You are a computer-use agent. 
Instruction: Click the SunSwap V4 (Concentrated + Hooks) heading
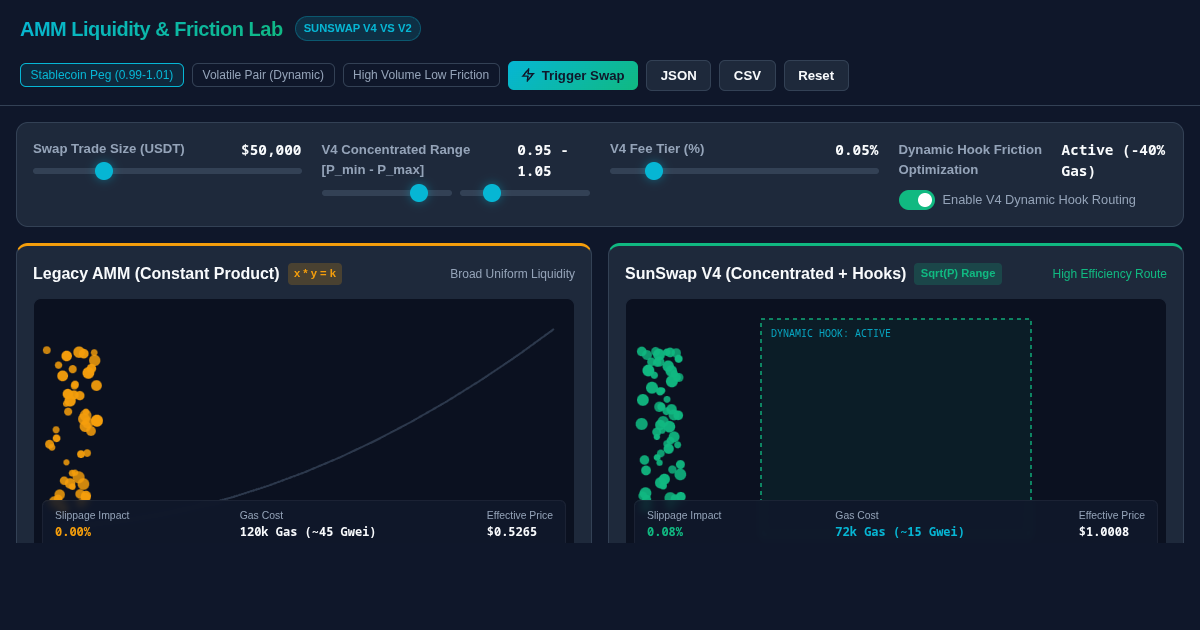pos(766,274)
